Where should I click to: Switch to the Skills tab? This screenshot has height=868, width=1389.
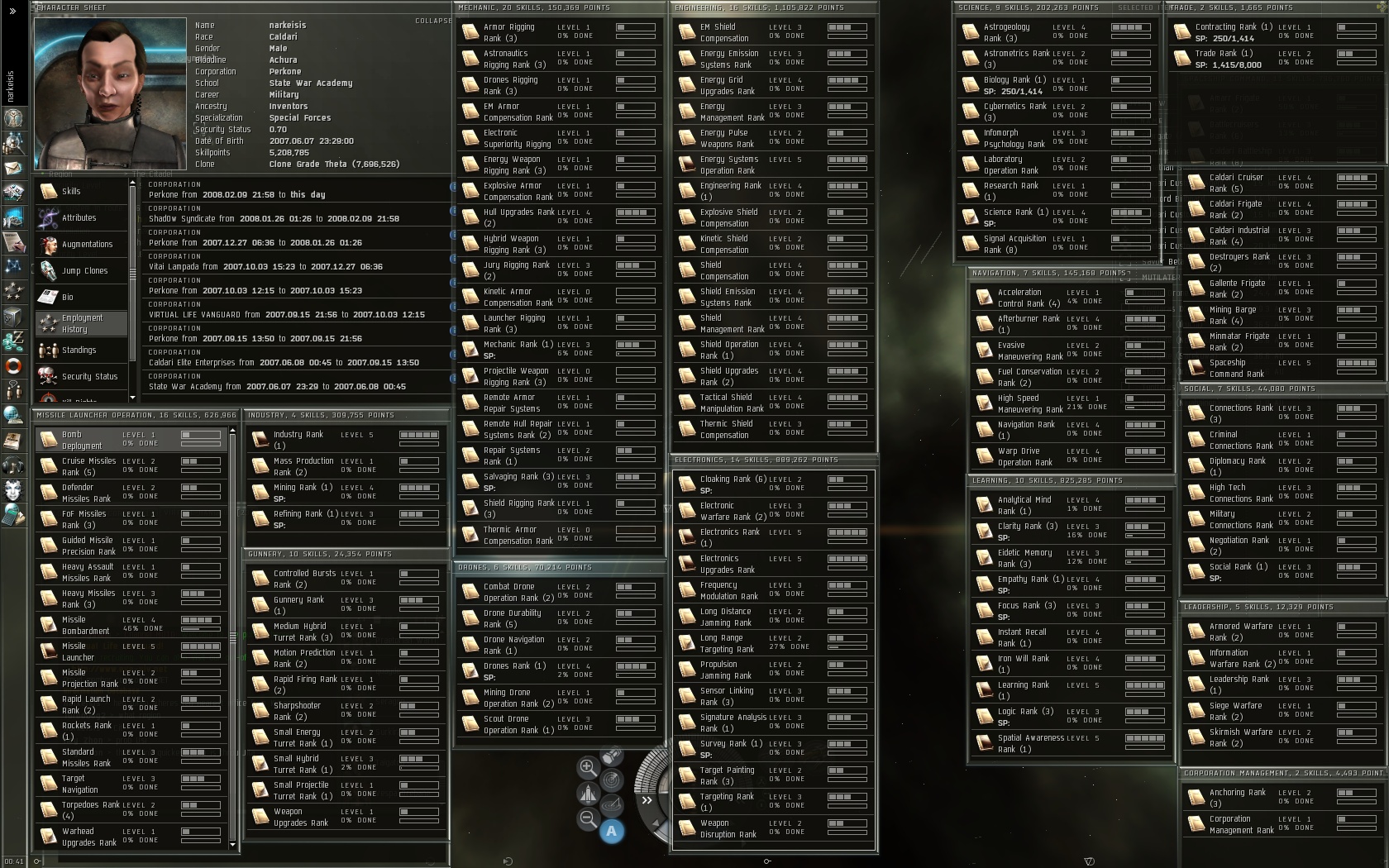click(x=81, y=191)
